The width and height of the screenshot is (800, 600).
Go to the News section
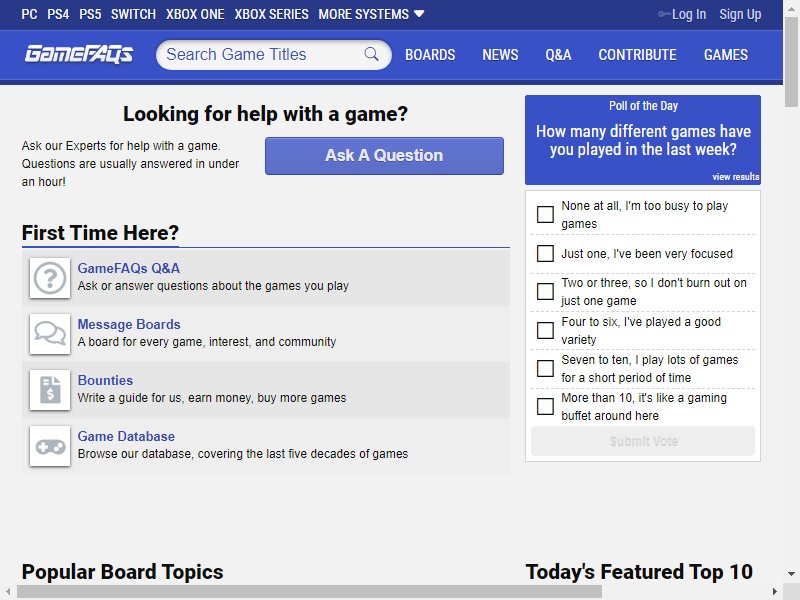pyautogui.click(x=500, y=55)
